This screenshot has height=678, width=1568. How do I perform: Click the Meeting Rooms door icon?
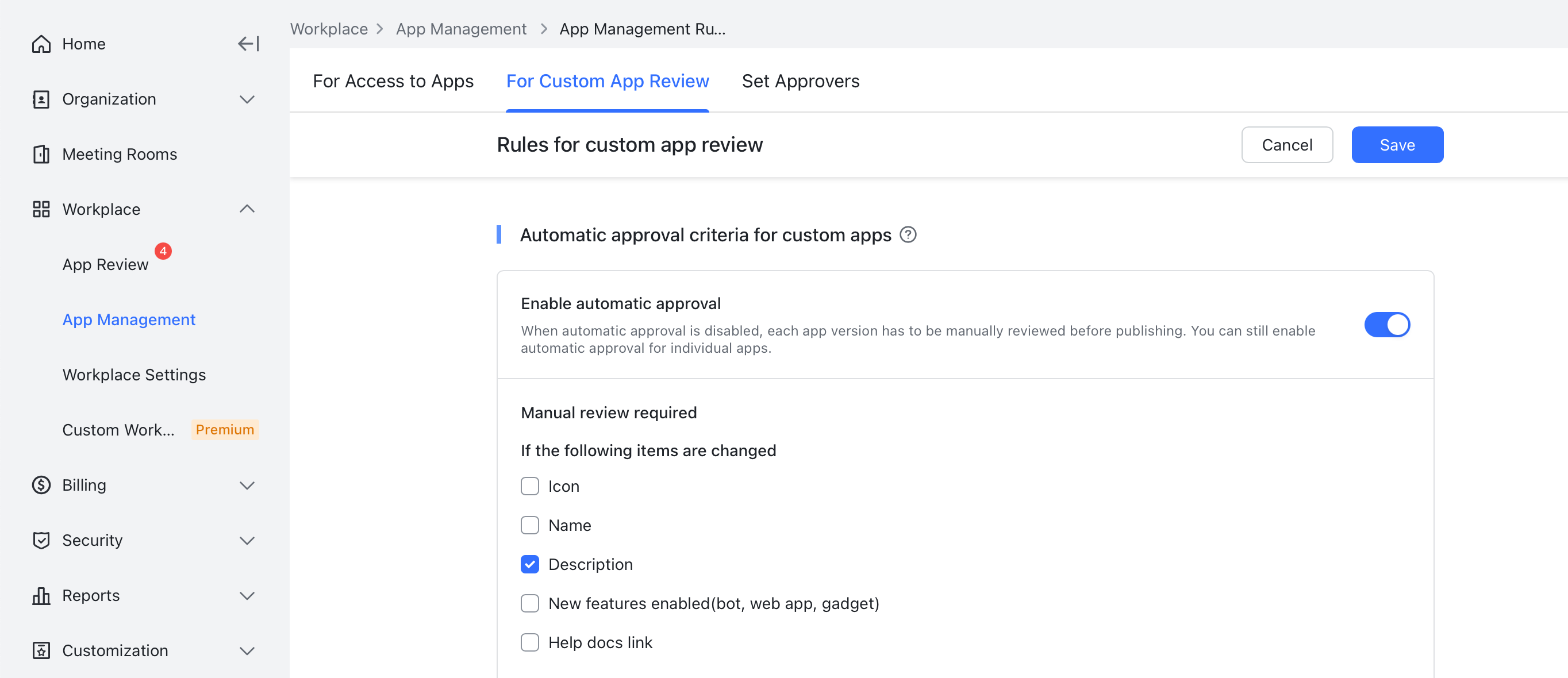[x=41, y=155]
